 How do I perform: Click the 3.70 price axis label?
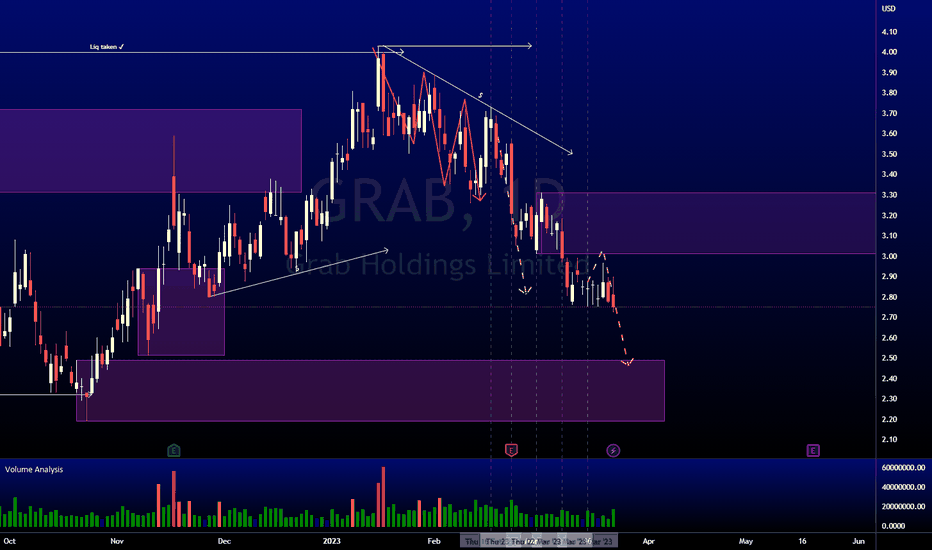click(889, 113)
